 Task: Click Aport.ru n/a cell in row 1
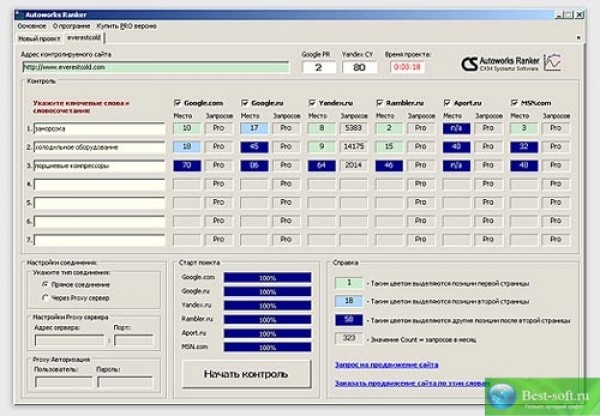pos(457,128)
